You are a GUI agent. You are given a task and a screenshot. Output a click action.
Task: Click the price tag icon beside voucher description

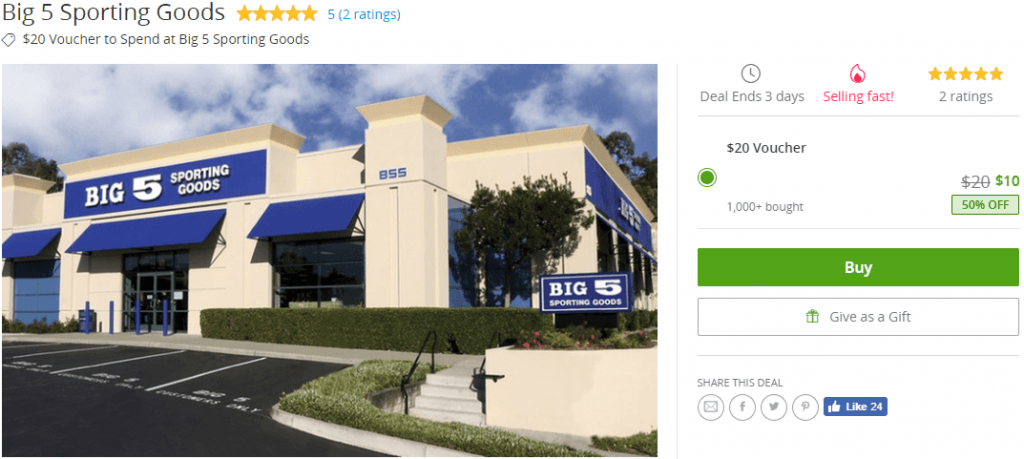click(8, 40)
